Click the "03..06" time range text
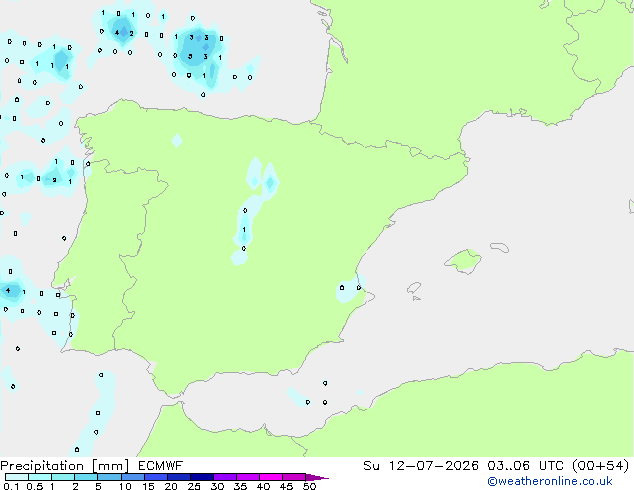 pyautogui.click(x=508, y=466)
